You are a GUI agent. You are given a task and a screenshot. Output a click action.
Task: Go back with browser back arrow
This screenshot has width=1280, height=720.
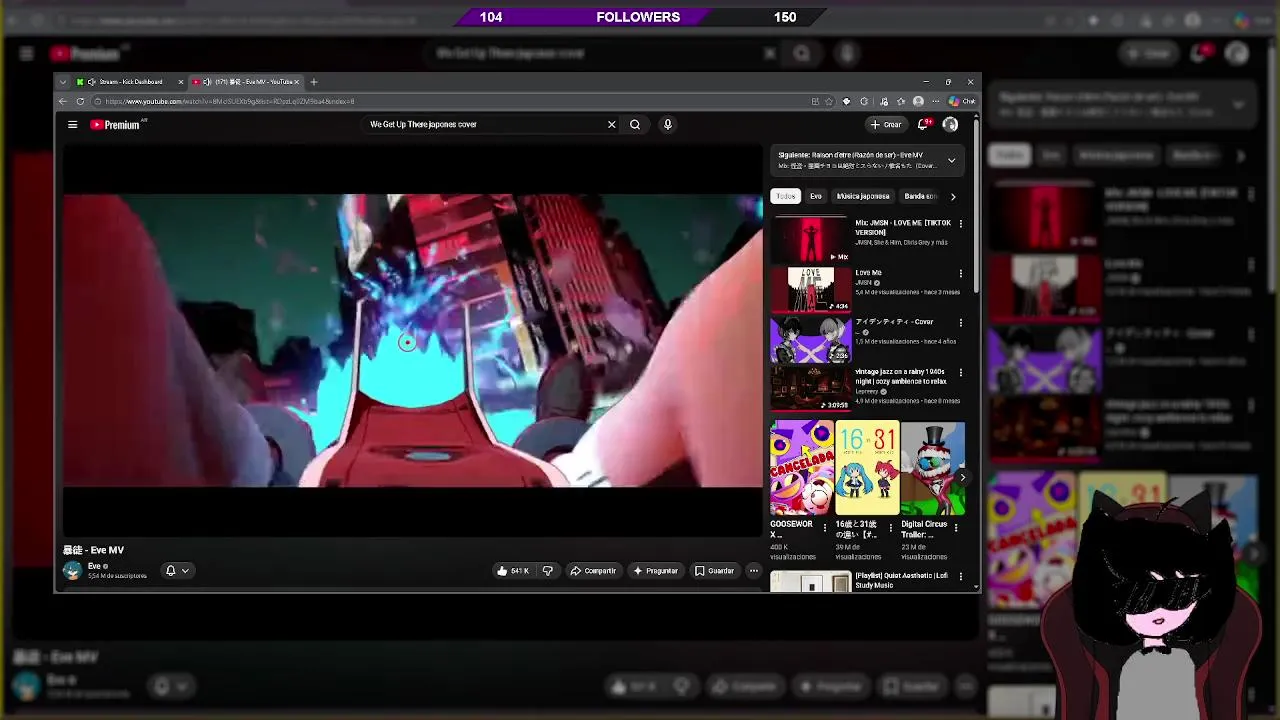pyautogui.click(x=63, y=101)
